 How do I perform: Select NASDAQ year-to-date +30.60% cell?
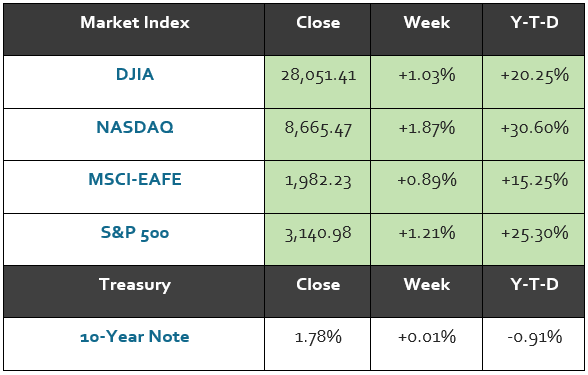[534, 135]
